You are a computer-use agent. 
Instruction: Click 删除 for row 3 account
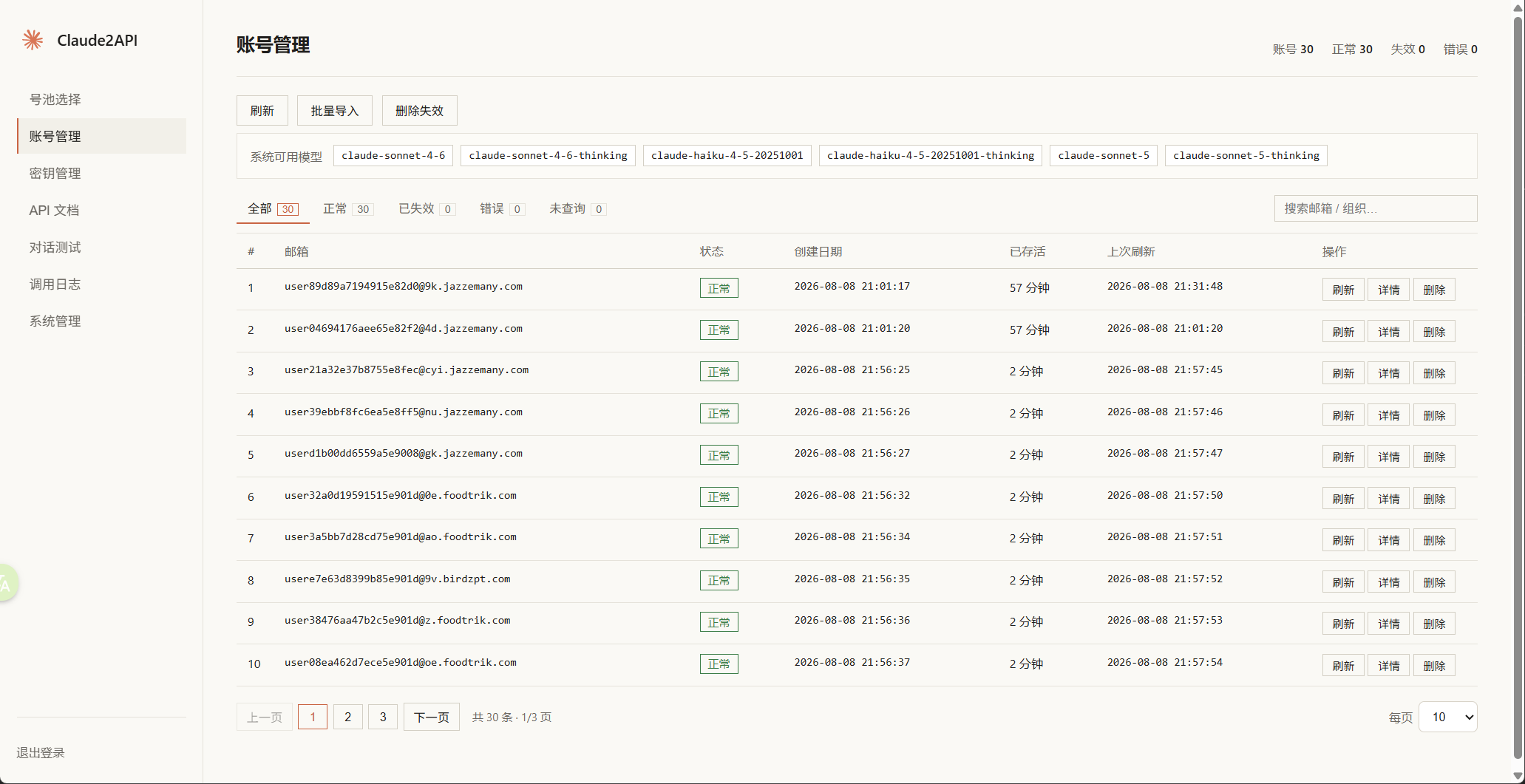click(x=1434, y=373)
